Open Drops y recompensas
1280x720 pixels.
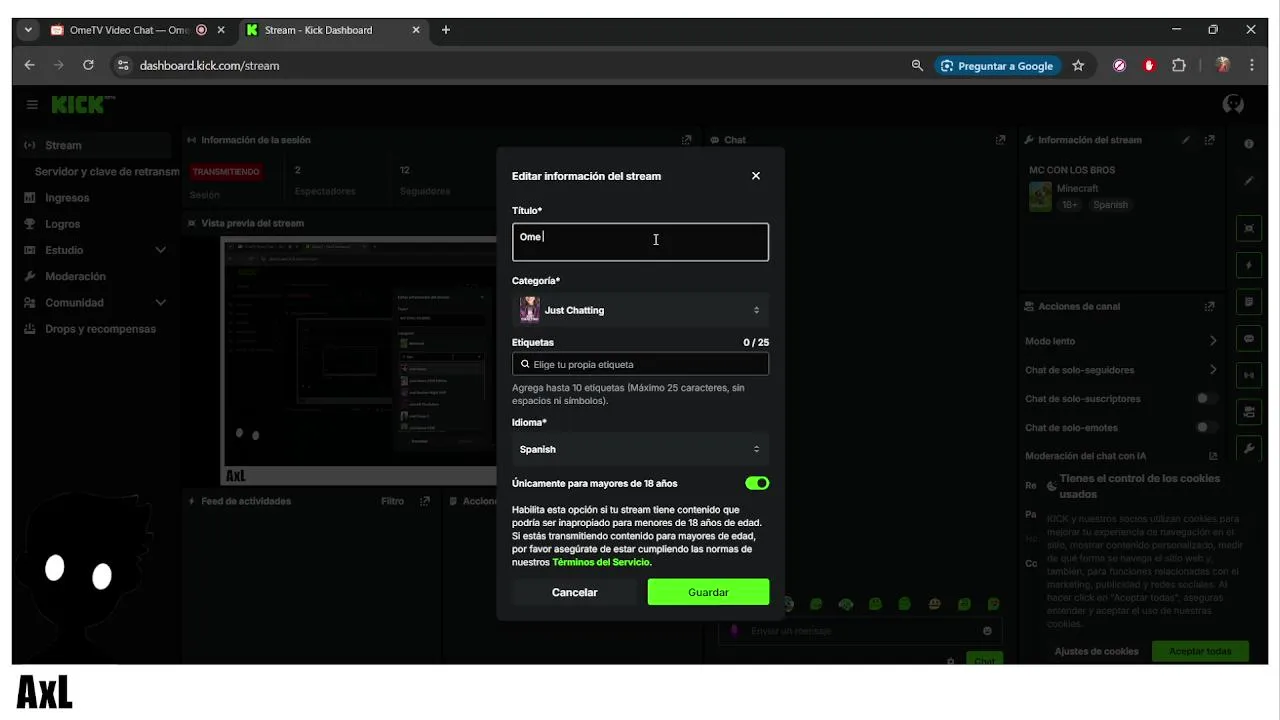(x=100, y=329)
